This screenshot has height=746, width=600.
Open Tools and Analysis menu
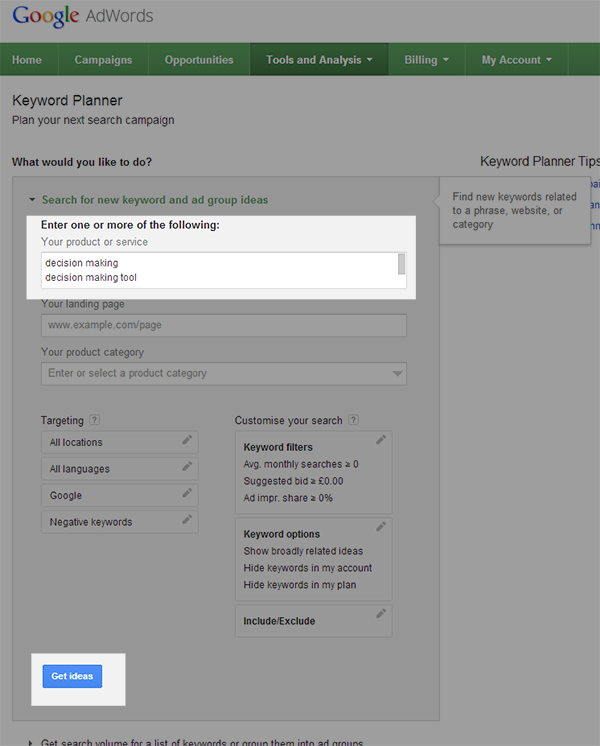click(319, 60)
